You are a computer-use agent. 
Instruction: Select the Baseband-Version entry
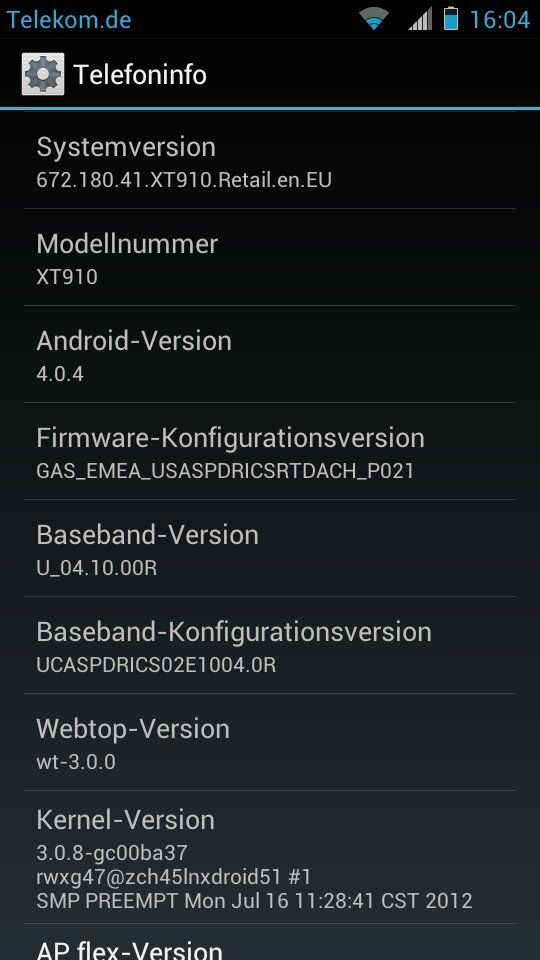(269, 548)
